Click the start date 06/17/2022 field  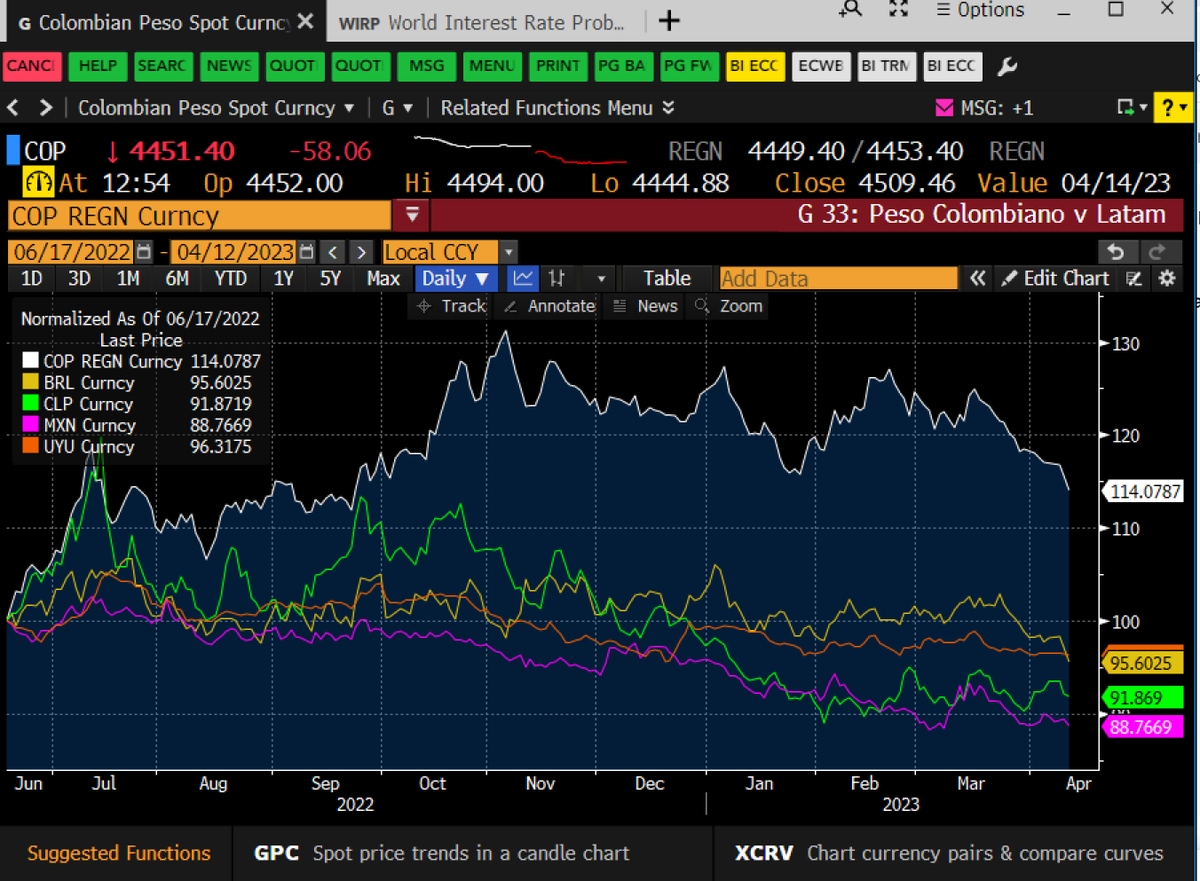click(71, 252)
